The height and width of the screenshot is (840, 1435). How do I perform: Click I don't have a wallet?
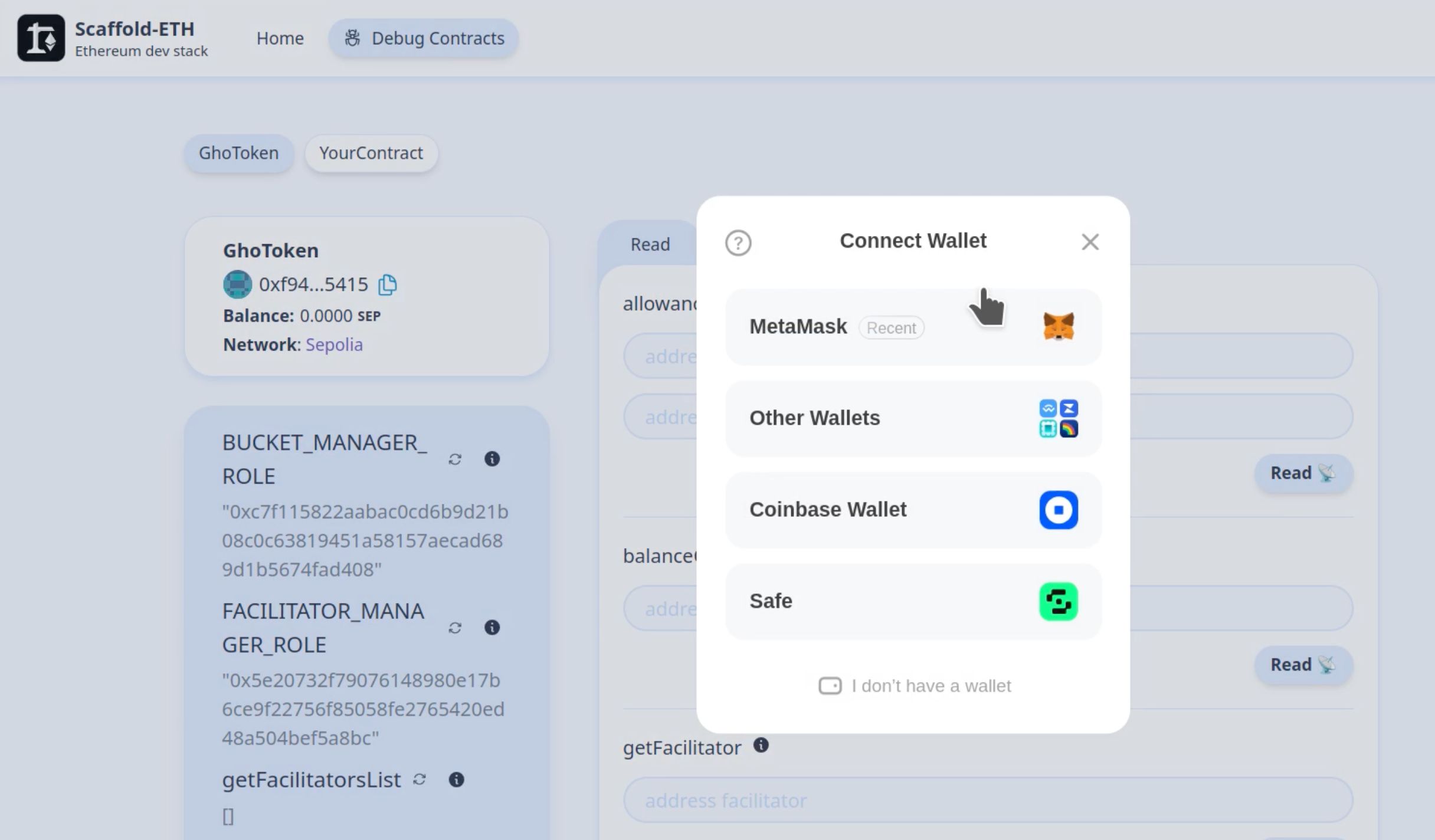(915, 686)
